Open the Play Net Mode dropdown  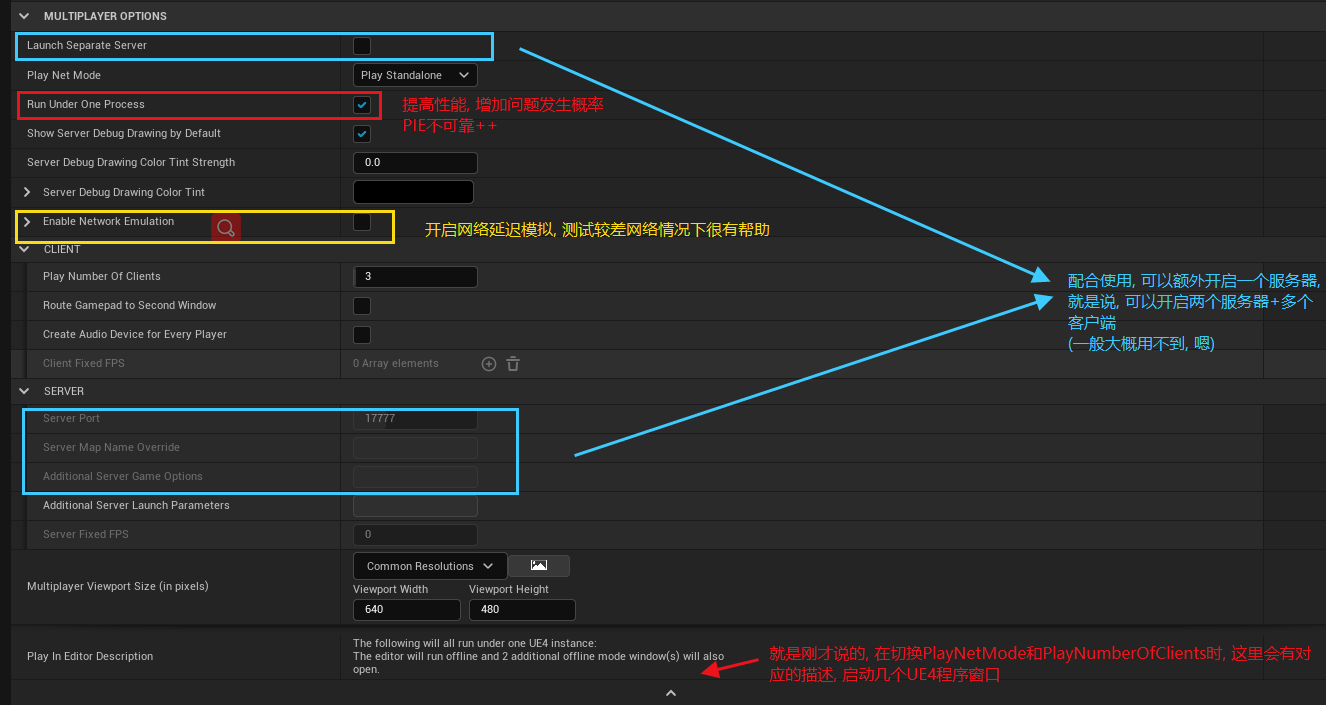[414, 74]
